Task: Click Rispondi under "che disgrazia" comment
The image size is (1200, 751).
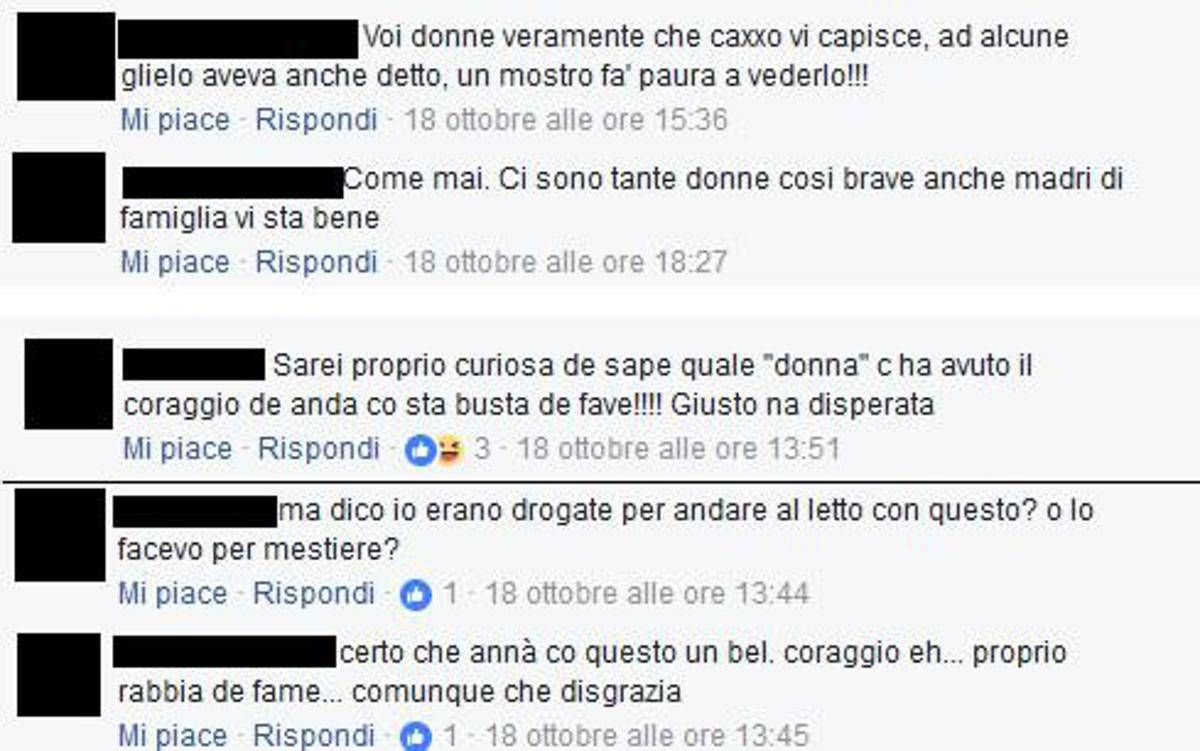Action: (x=314, y=736)
